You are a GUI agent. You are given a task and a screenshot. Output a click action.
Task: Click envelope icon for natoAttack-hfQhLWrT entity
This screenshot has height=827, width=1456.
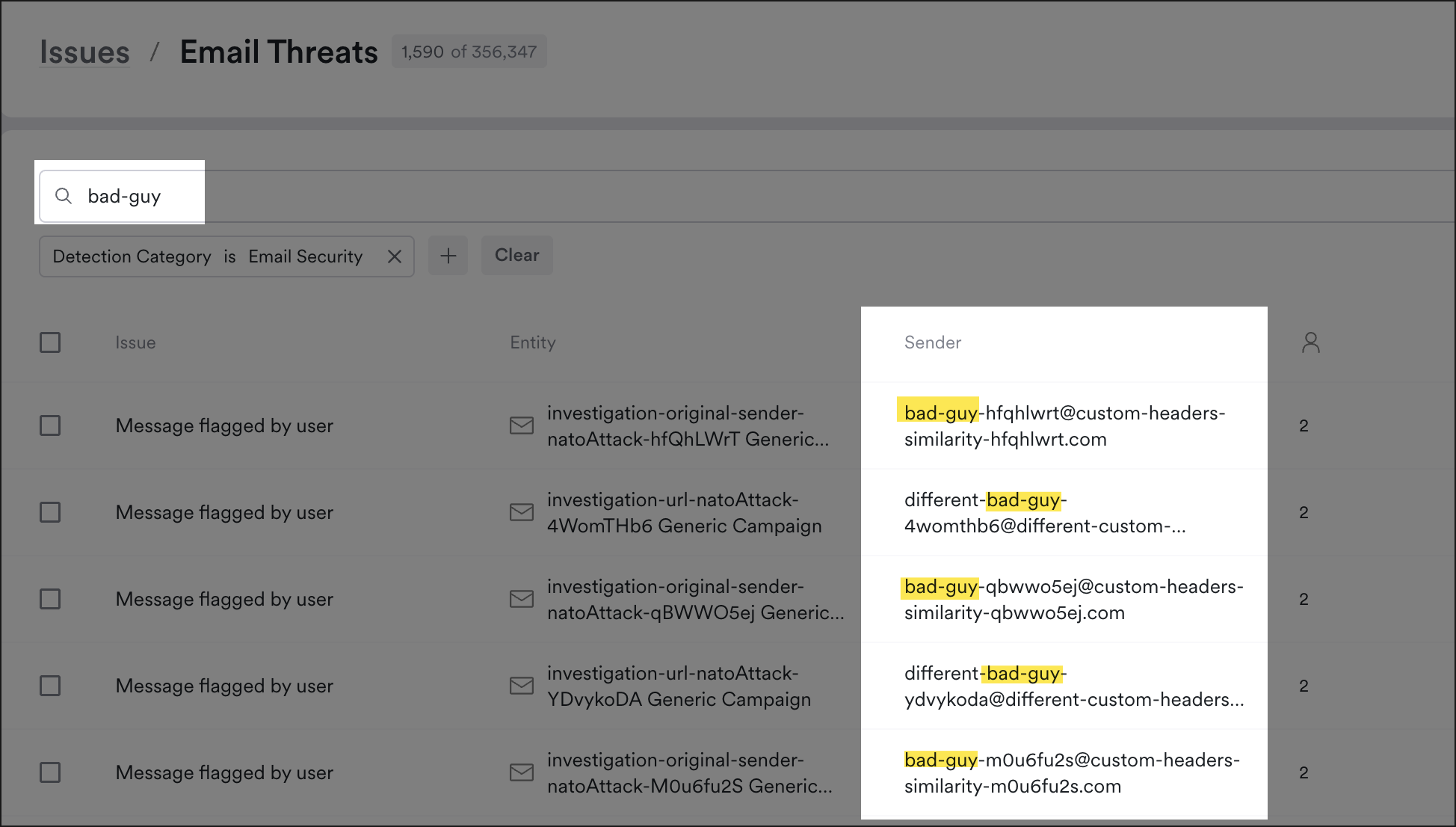click(x=522, y=425)
